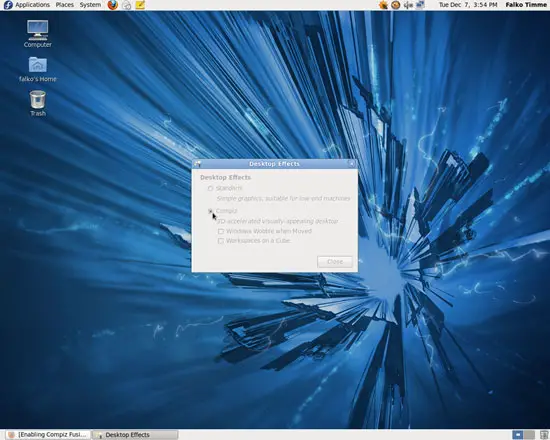Click the round brown tray icon
Image resolution: width=550 pixels, height=440 pixels.
(396, 5)
